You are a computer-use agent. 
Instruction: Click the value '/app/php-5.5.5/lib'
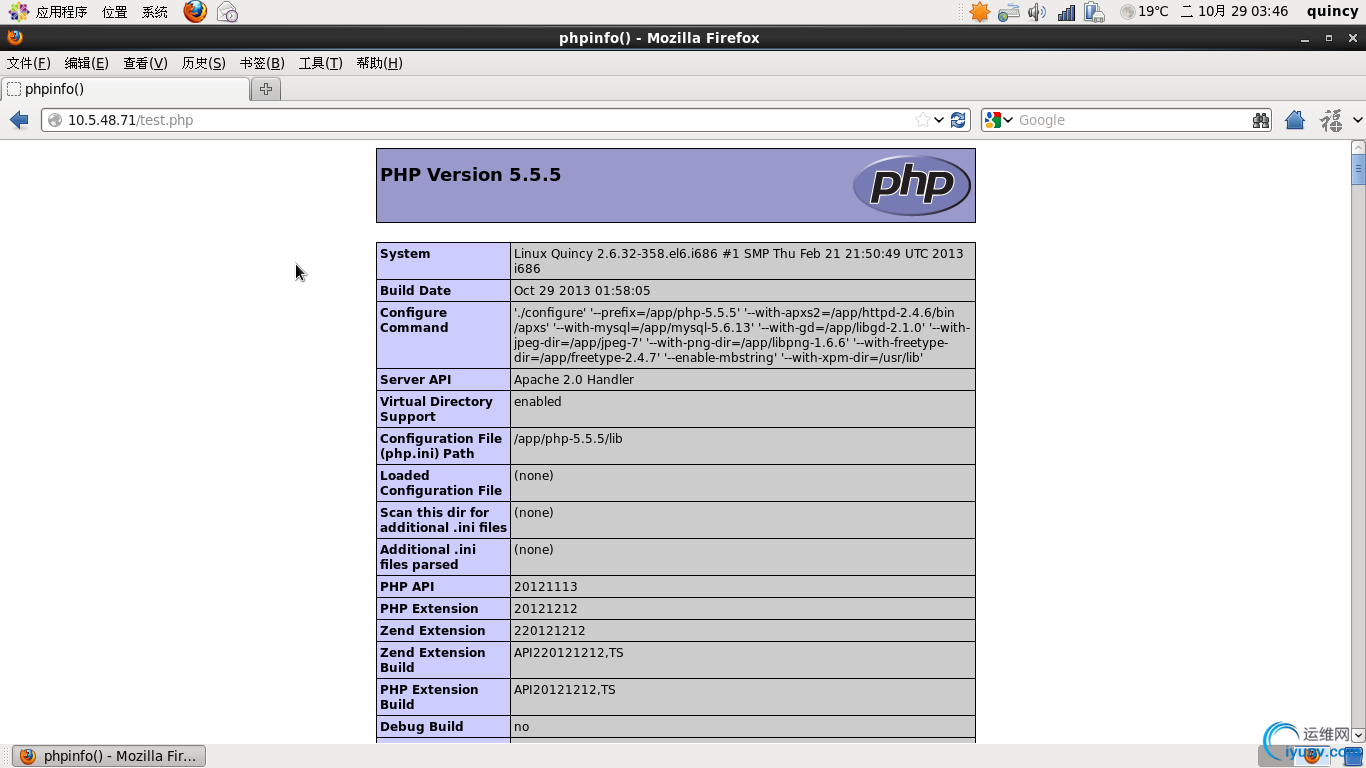point(568,439)
